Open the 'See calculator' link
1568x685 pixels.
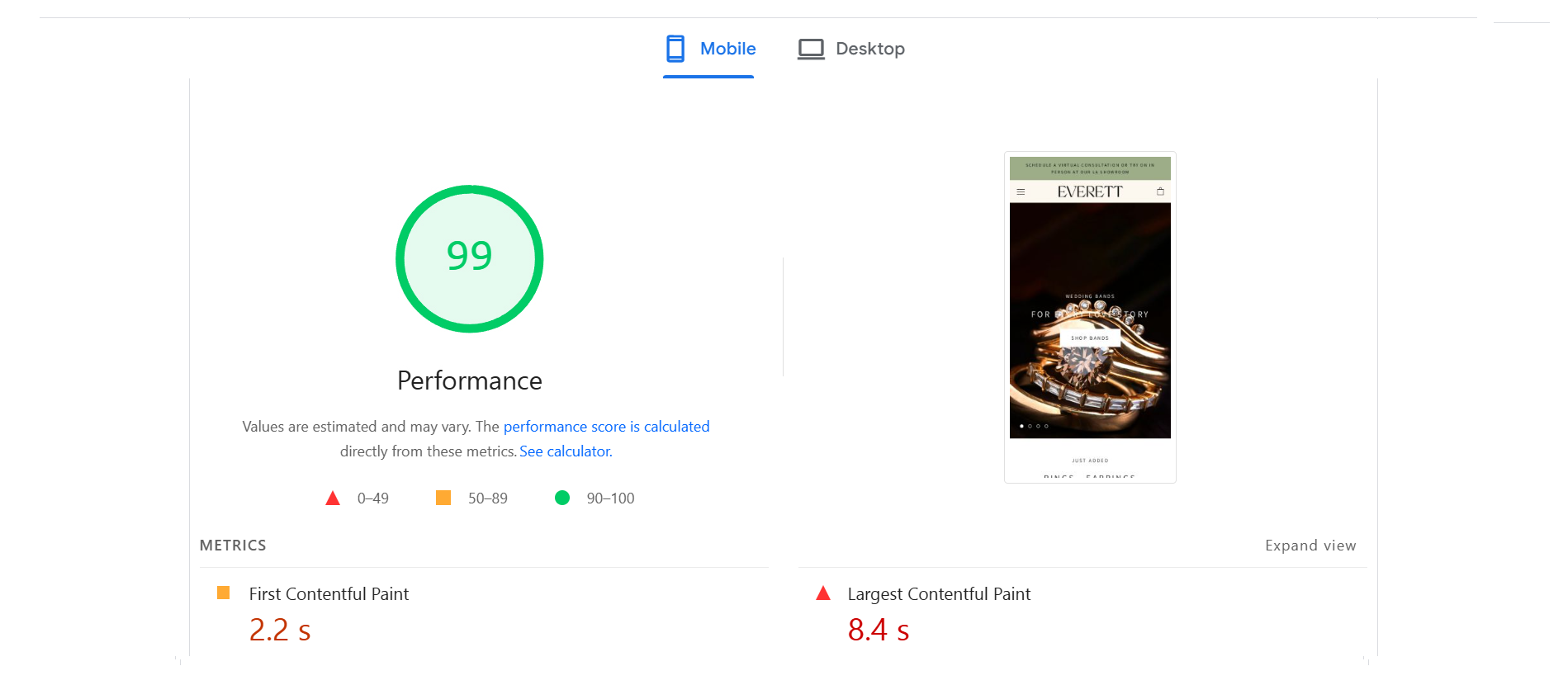[565, 451]
